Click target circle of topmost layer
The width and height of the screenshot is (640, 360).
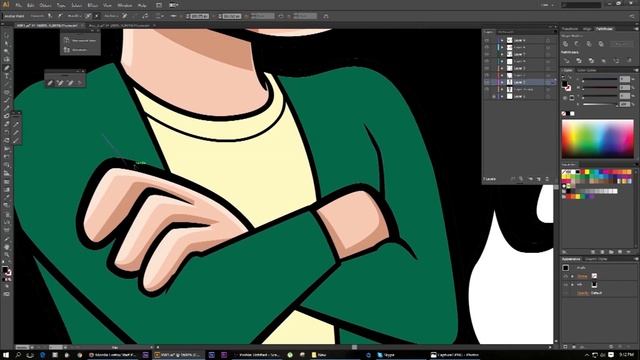coord(548,40)
